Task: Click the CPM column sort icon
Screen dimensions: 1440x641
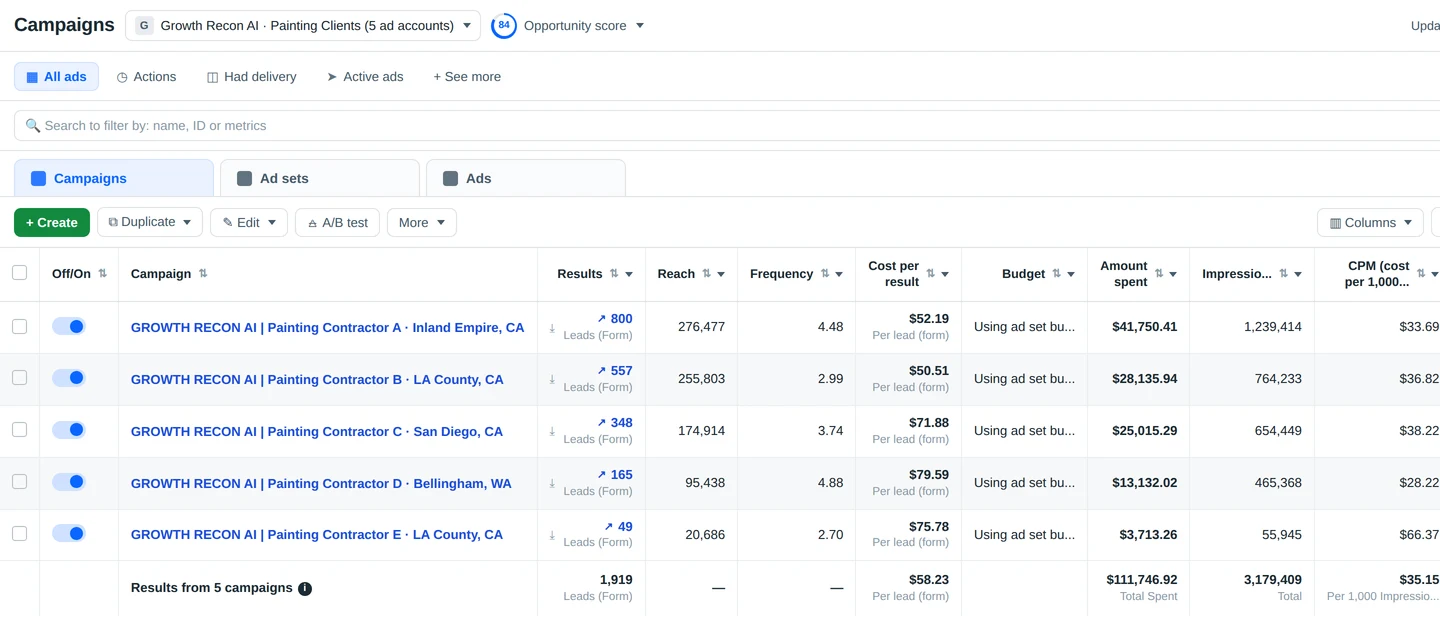Action: click(x=1420, y=274)
